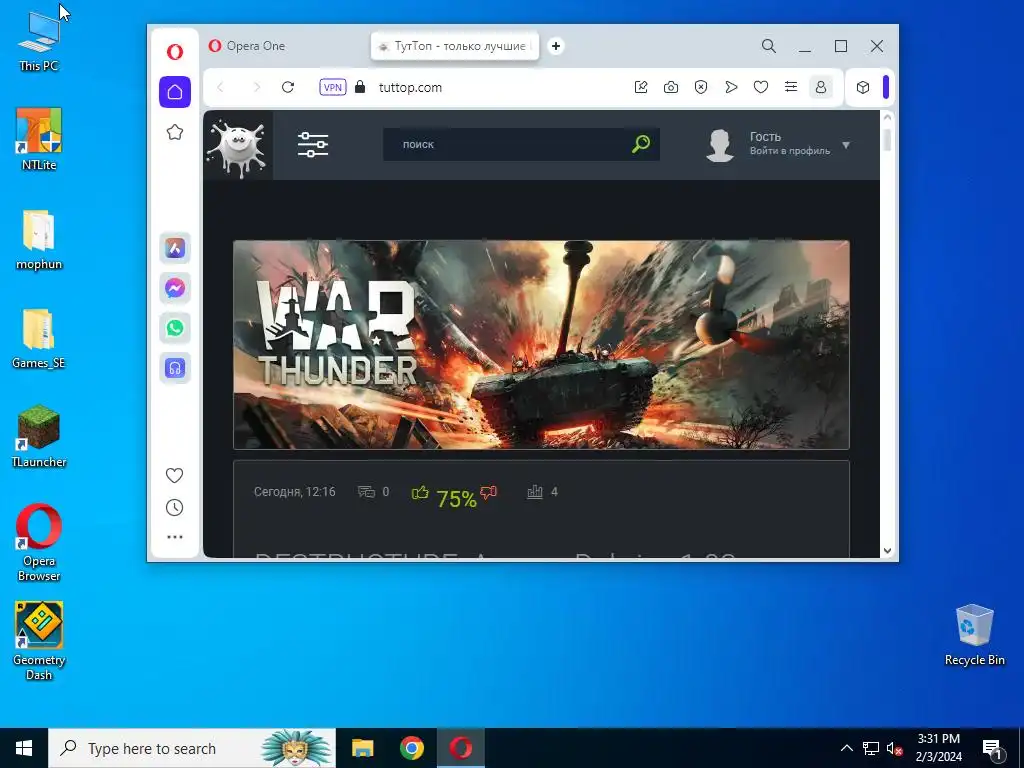Open sidebar setup three-dots menu
This screenshot has height=768, width=1024.
coord(174,537)
